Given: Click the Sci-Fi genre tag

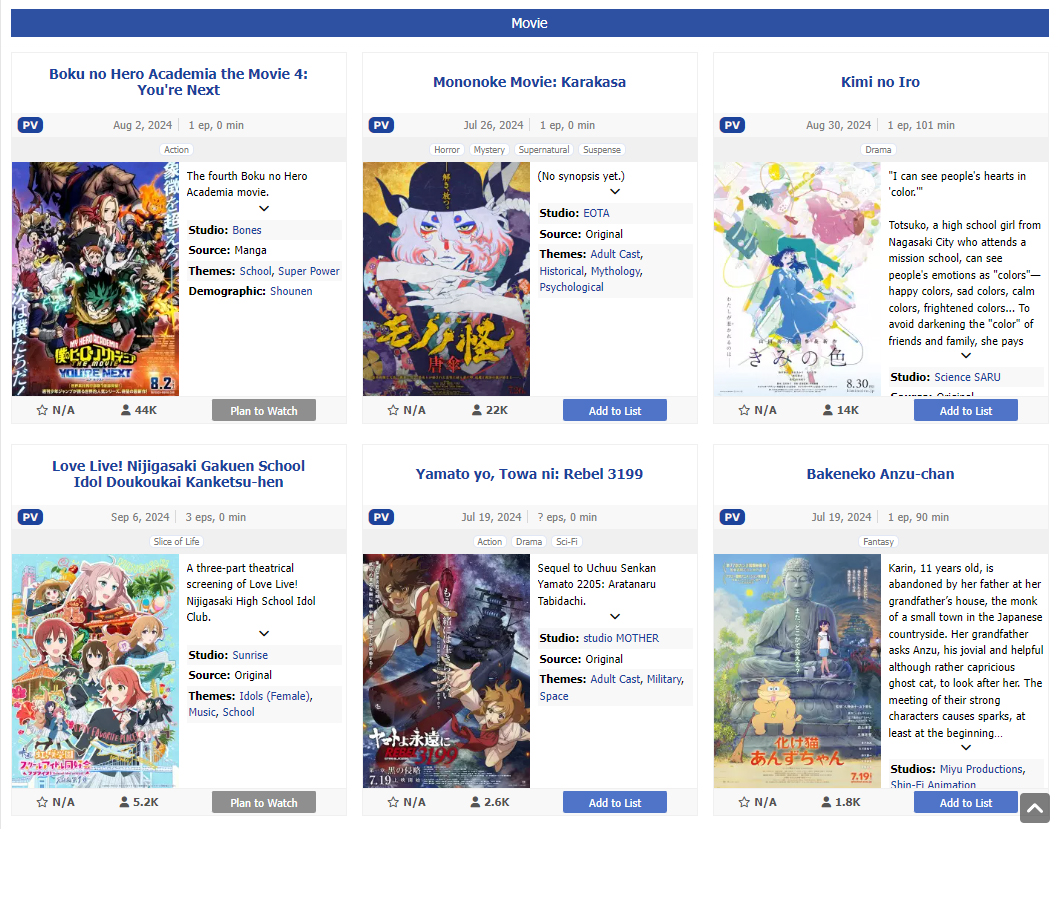Looking at the screenshot, I should pos(566,541).
